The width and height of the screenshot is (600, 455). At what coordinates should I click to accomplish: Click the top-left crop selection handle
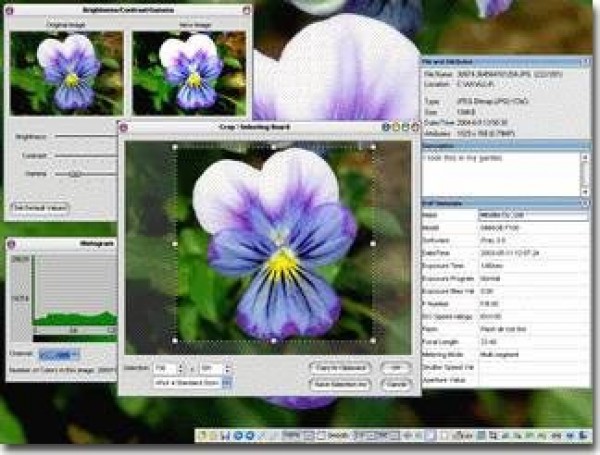(x=175, y=147)
